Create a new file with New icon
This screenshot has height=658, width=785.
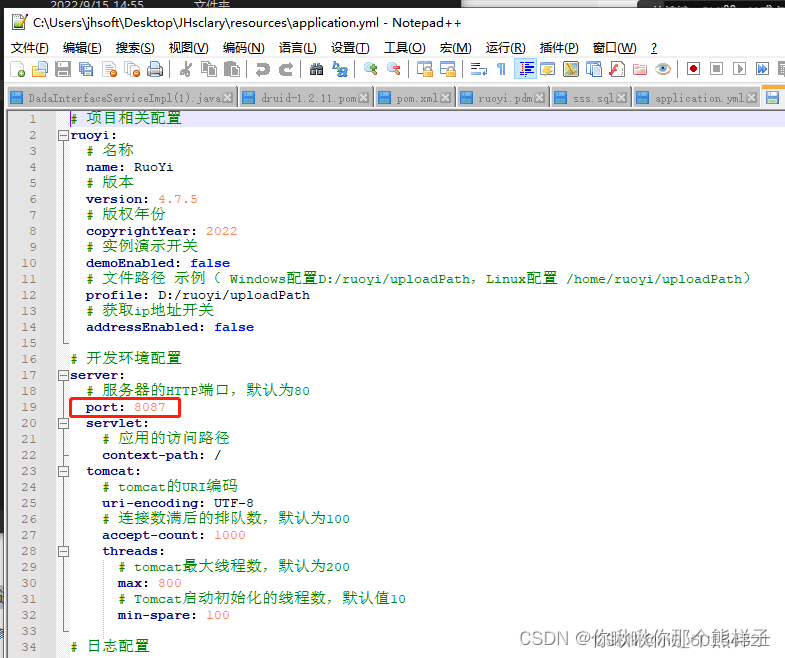(x=18, y=69)
